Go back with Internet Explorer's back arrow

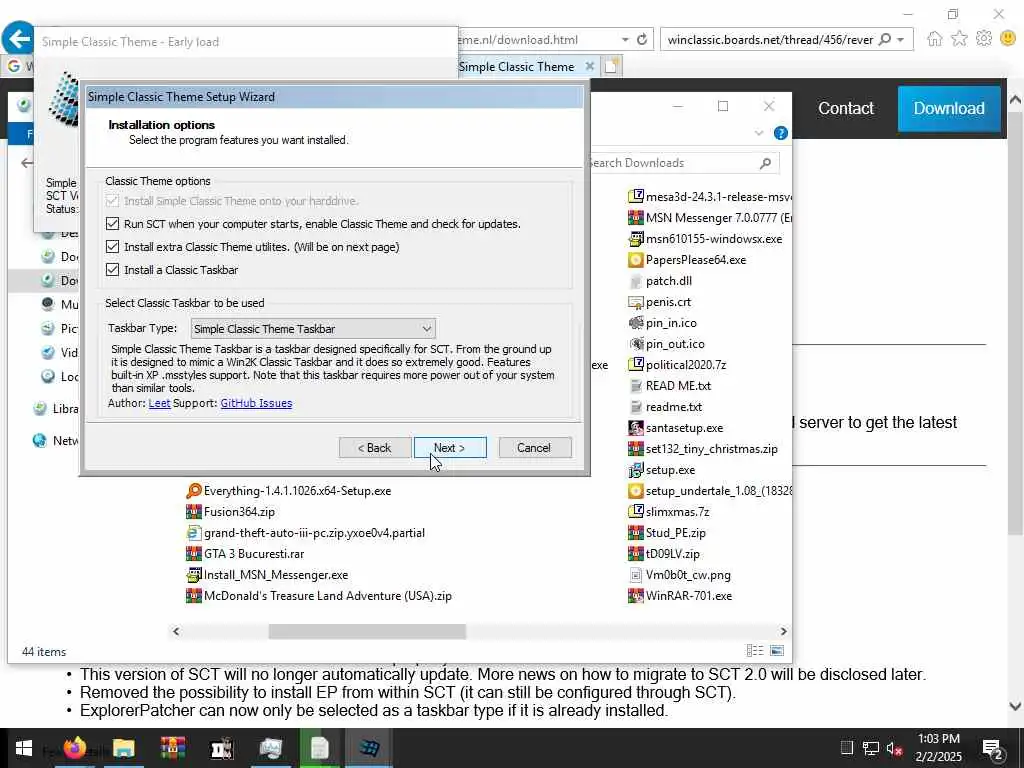[x=18, y=39]
